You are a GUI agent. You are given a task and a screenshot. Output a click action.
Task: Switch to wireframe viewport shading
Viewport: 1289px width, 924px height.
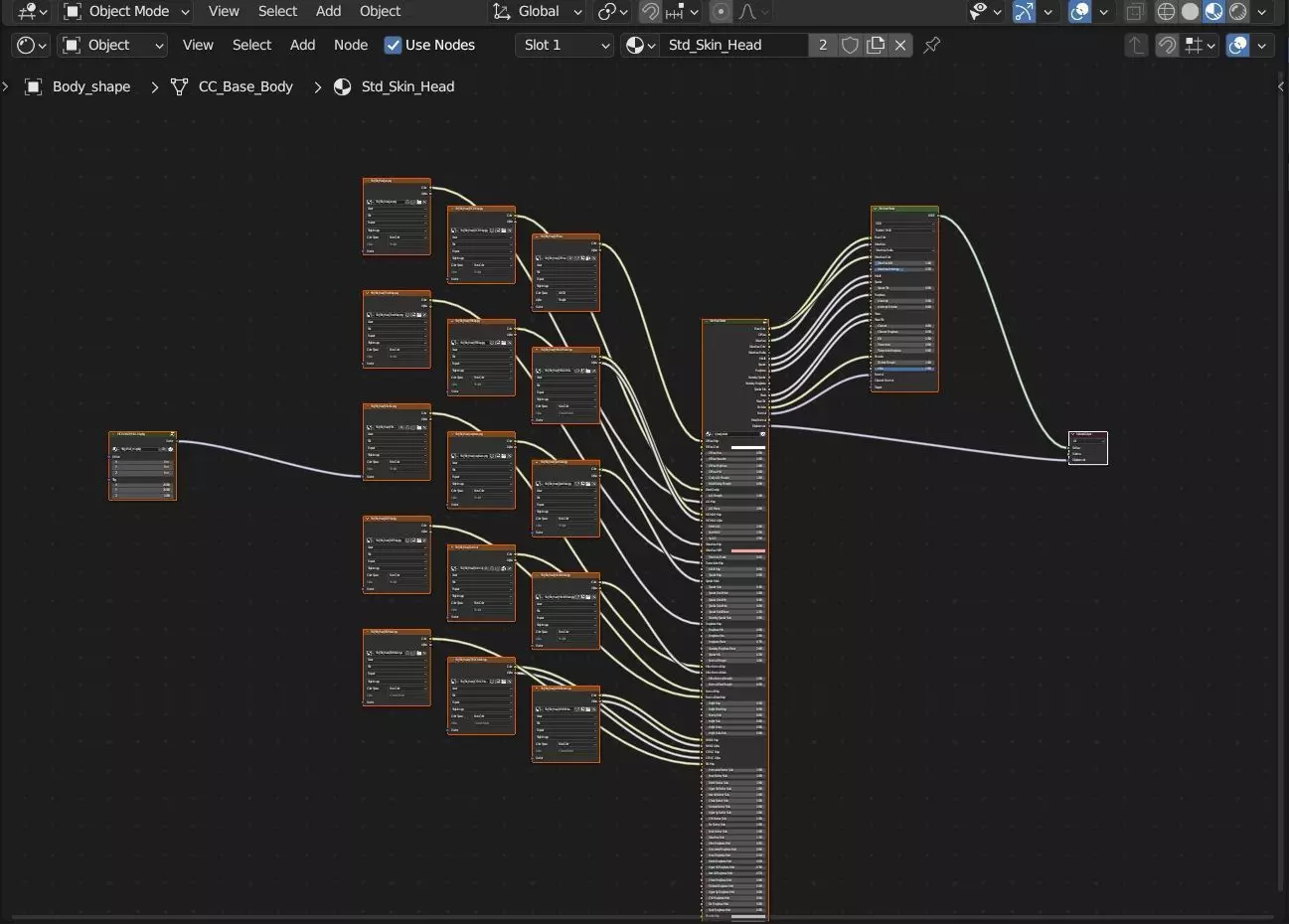pyautogui.click(x=1166, y=11)
